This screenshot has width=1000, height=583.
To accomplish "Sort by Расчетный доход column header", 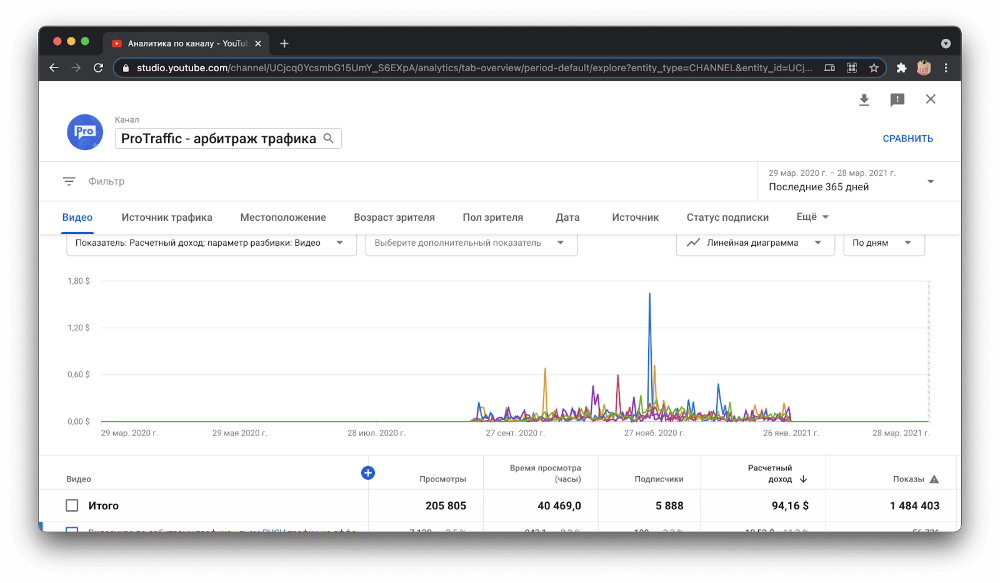I will point(770,473).
